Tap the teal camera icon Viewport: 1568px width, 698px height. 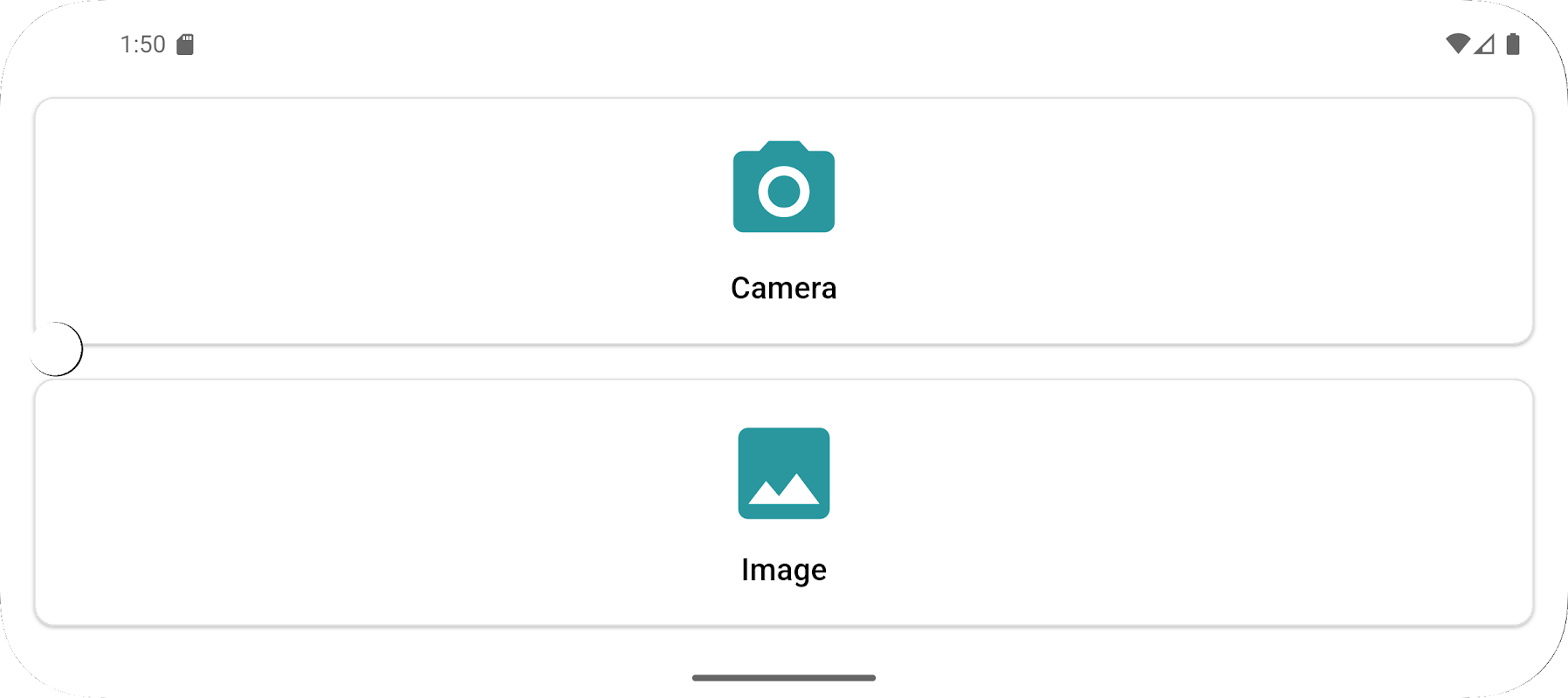[x=784, y=187]
